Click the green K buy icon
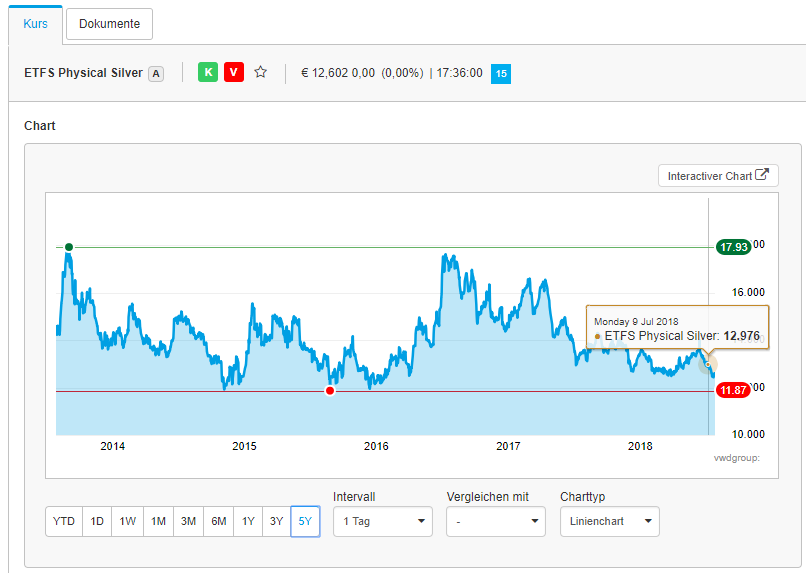 208,72
